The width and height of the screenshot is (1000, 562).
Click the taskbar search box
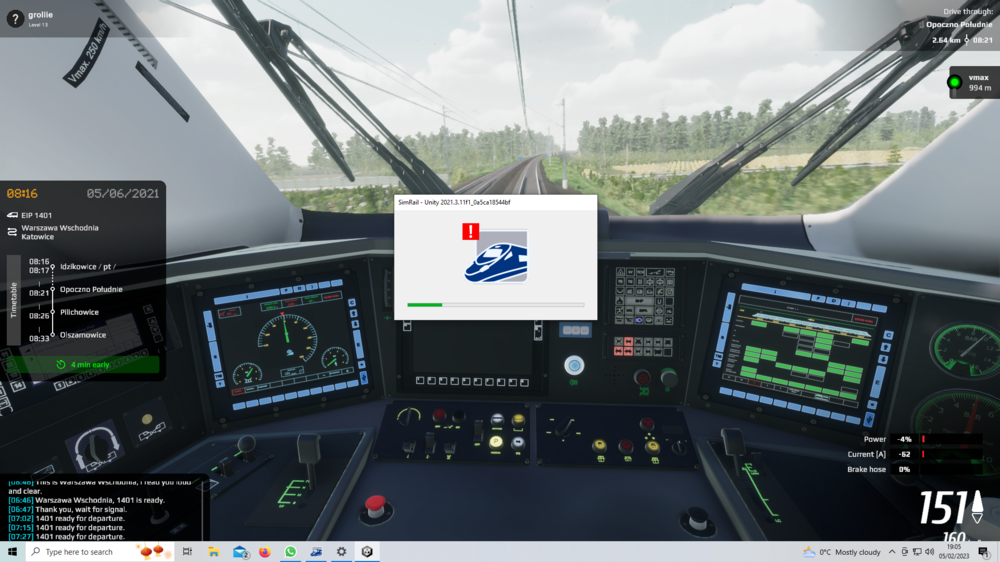tap(100, 552)
